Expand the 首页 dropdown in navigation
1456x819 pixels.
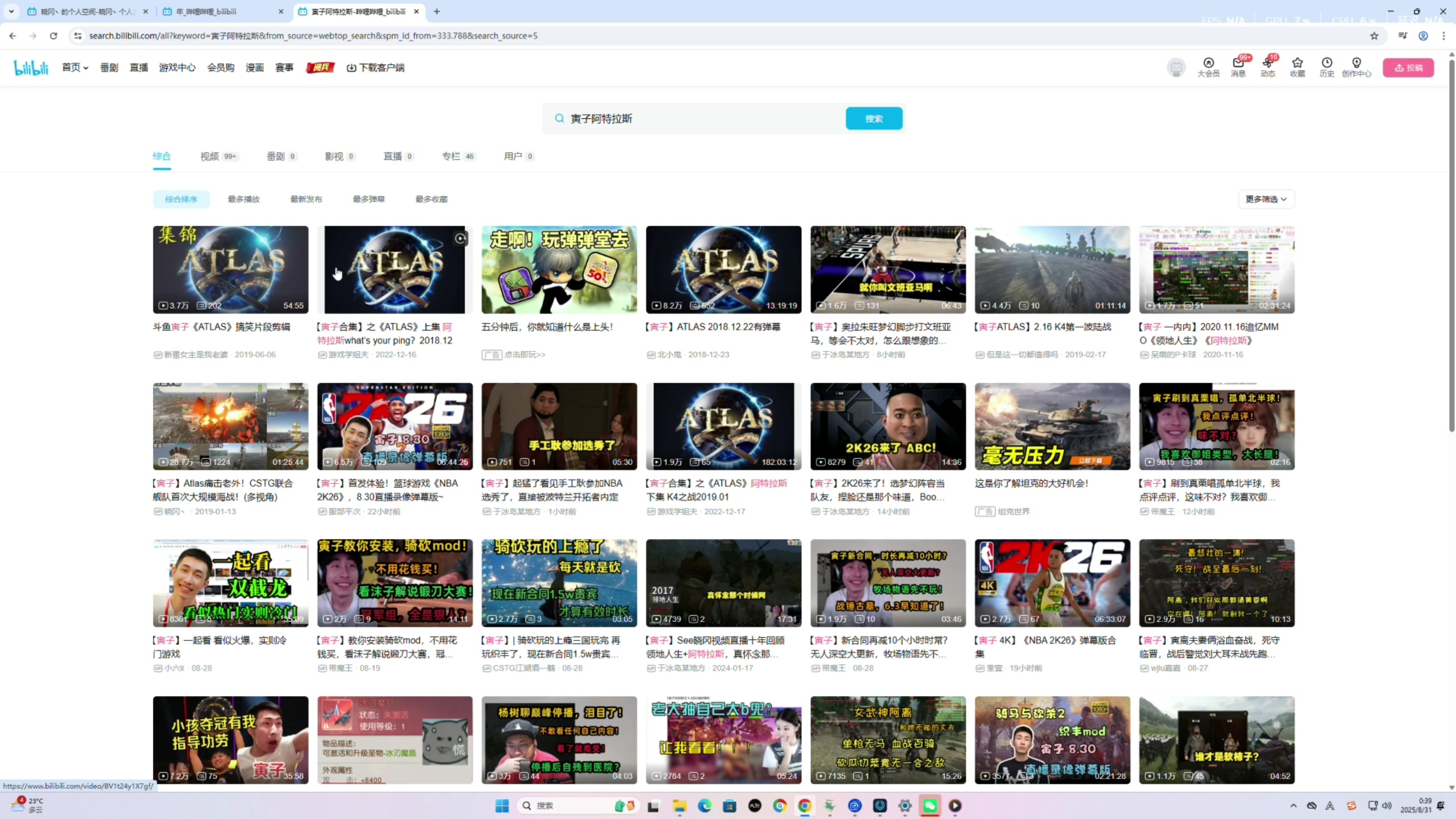[75, 68]
